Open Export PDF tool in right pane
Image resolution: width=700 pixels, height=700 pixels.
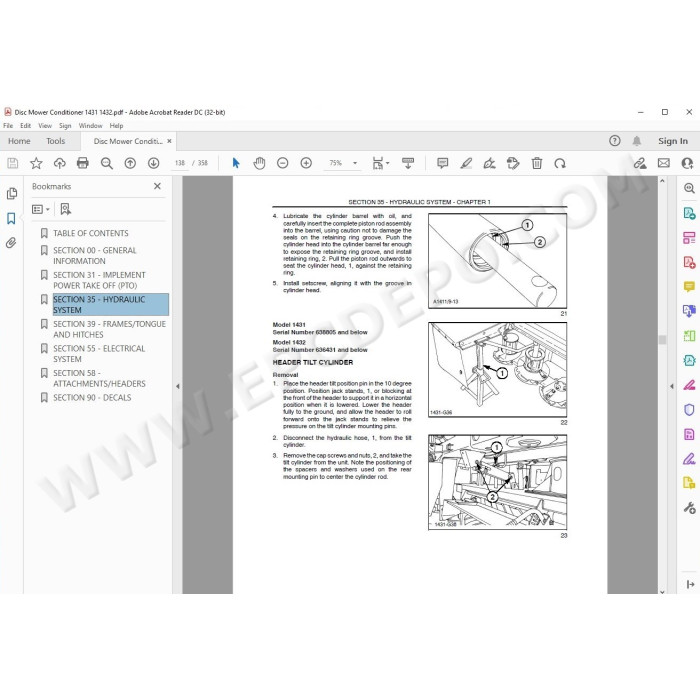tap(689, 213)
